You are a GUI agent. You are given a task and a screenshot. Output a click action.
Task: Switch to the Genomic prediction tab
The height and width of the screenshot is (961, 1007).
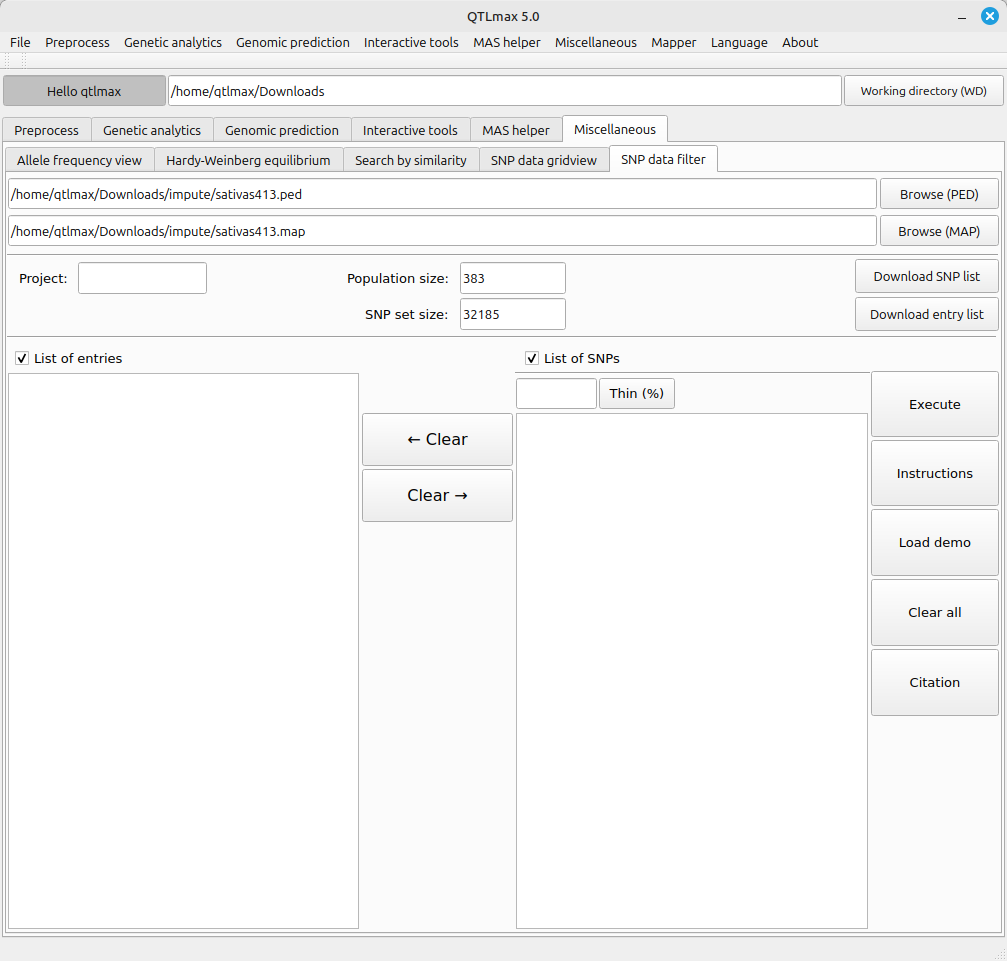coord(281,130)
